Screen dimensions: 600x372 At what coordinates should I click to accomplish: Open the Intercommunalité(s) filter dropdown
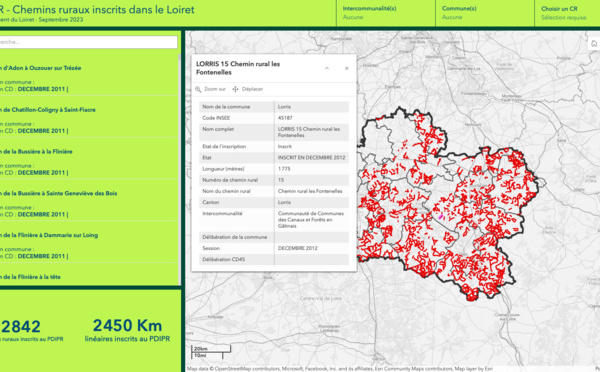(x=386, y=13)
